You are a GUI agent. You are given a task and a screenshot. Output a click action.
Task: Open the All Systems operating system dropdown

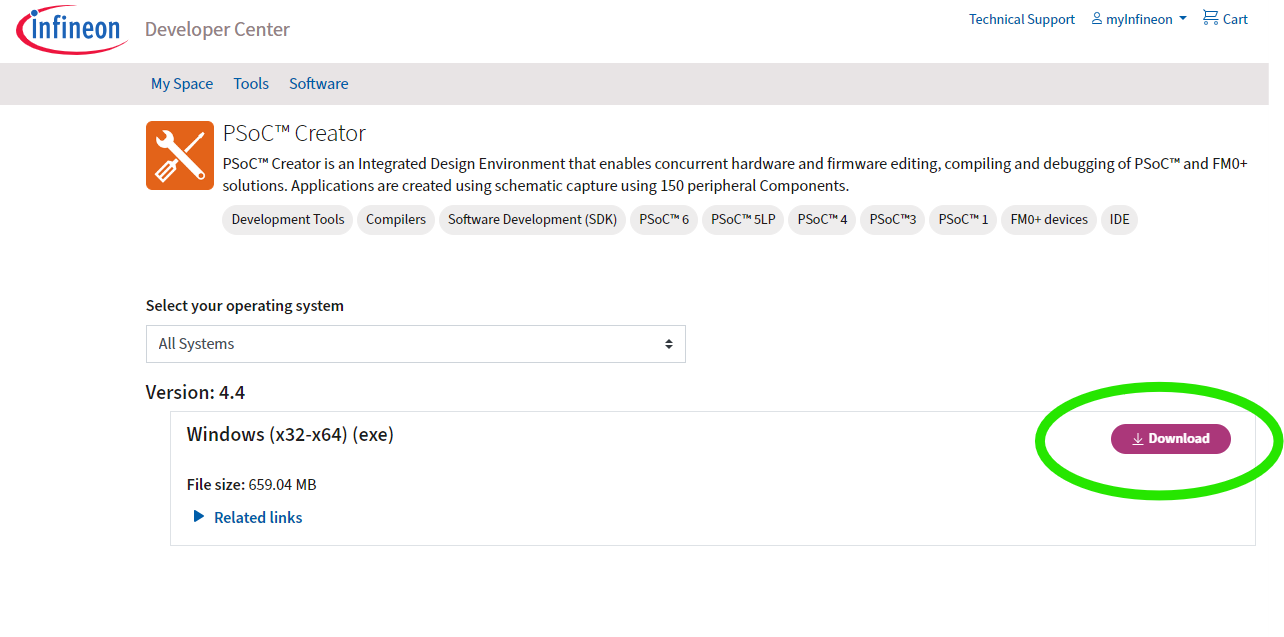416,344
